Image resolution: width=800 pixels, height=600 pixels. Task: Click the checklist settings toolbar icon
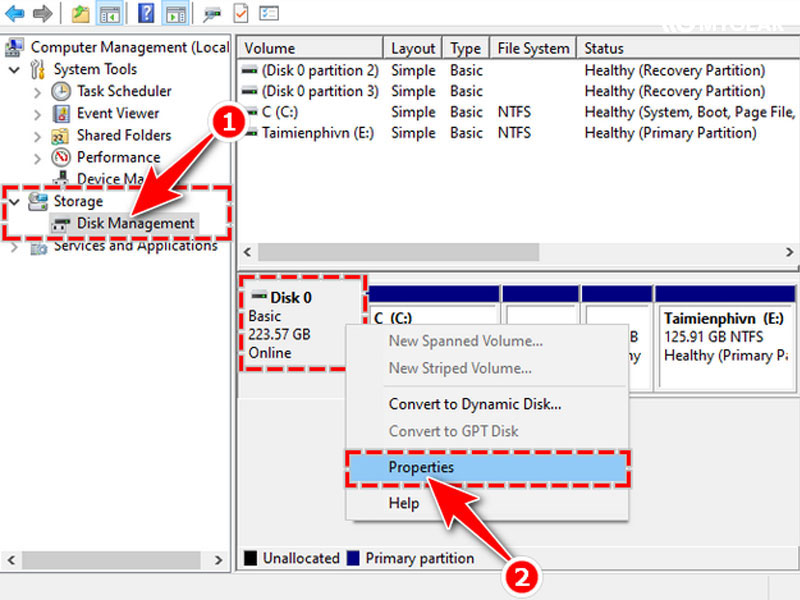[269, 14]
